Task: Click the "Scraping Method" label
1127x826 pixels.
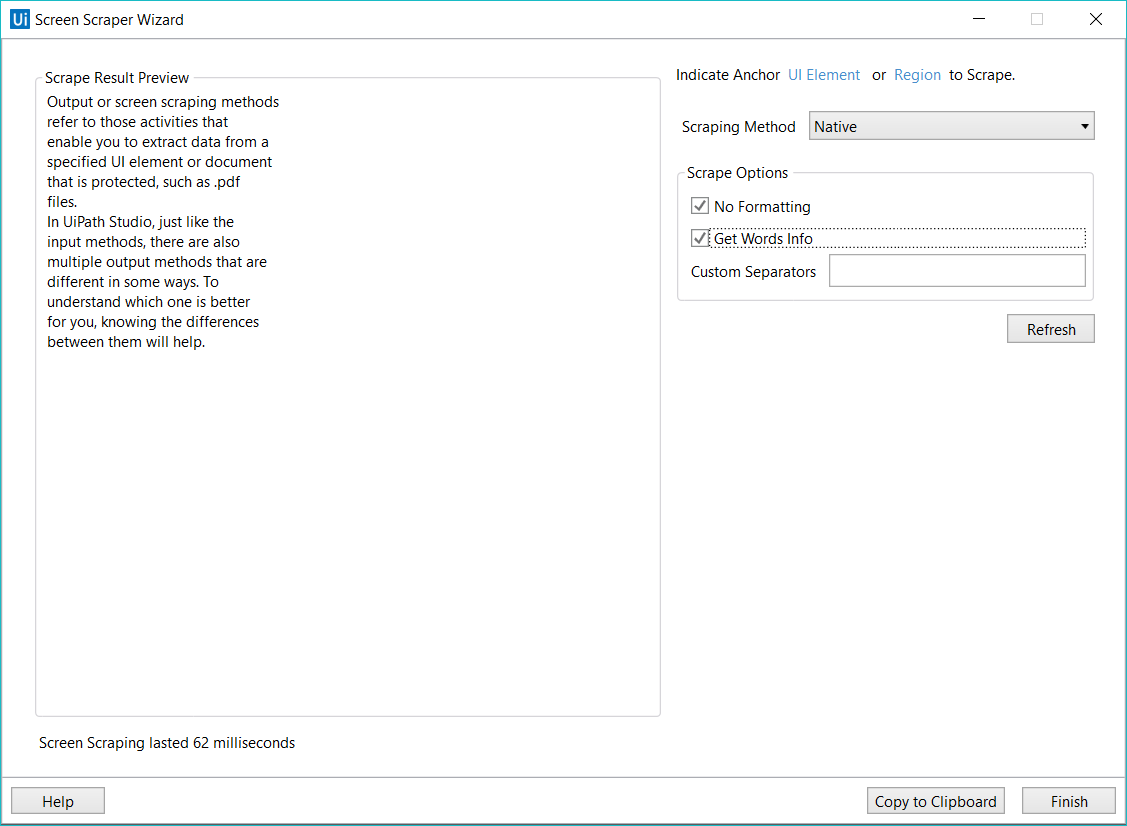Action: tap(738, 127)
